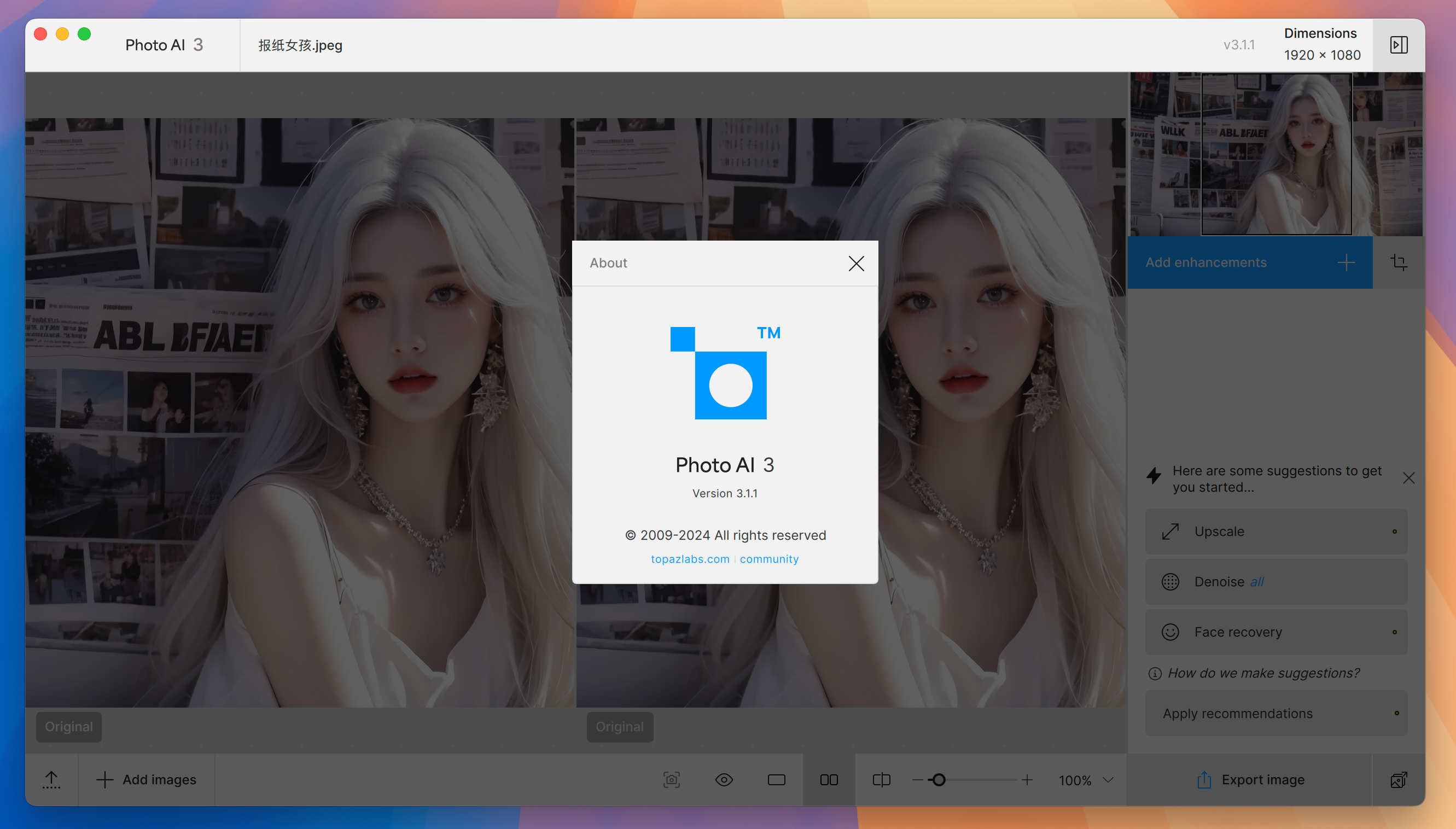Select the crop/transform icon
The width and height of the screenshot is (1456, 829).
(x=1401, y=262)
